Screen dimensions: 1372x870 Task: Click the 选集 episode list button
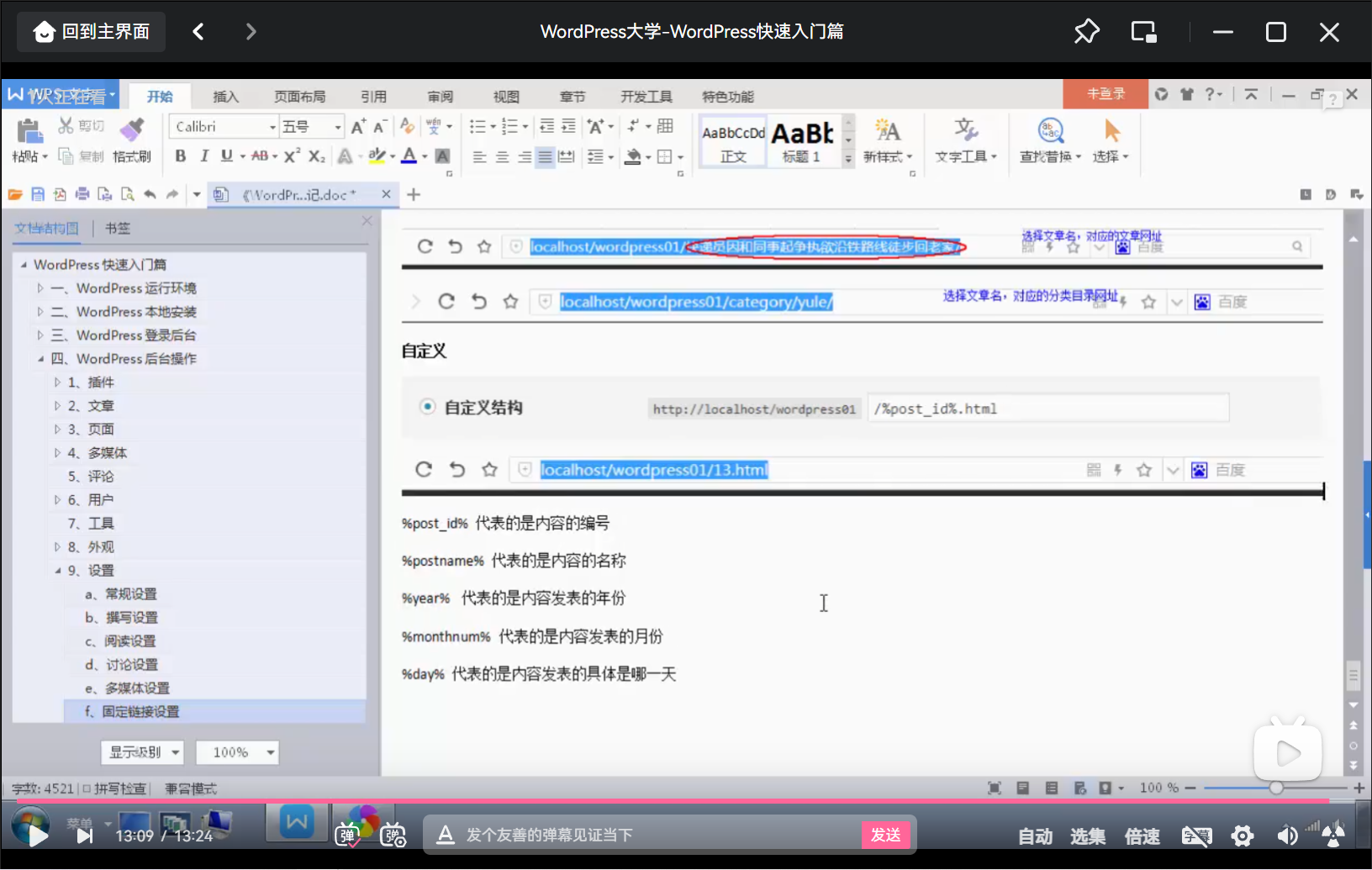[x=1088, y=836]
